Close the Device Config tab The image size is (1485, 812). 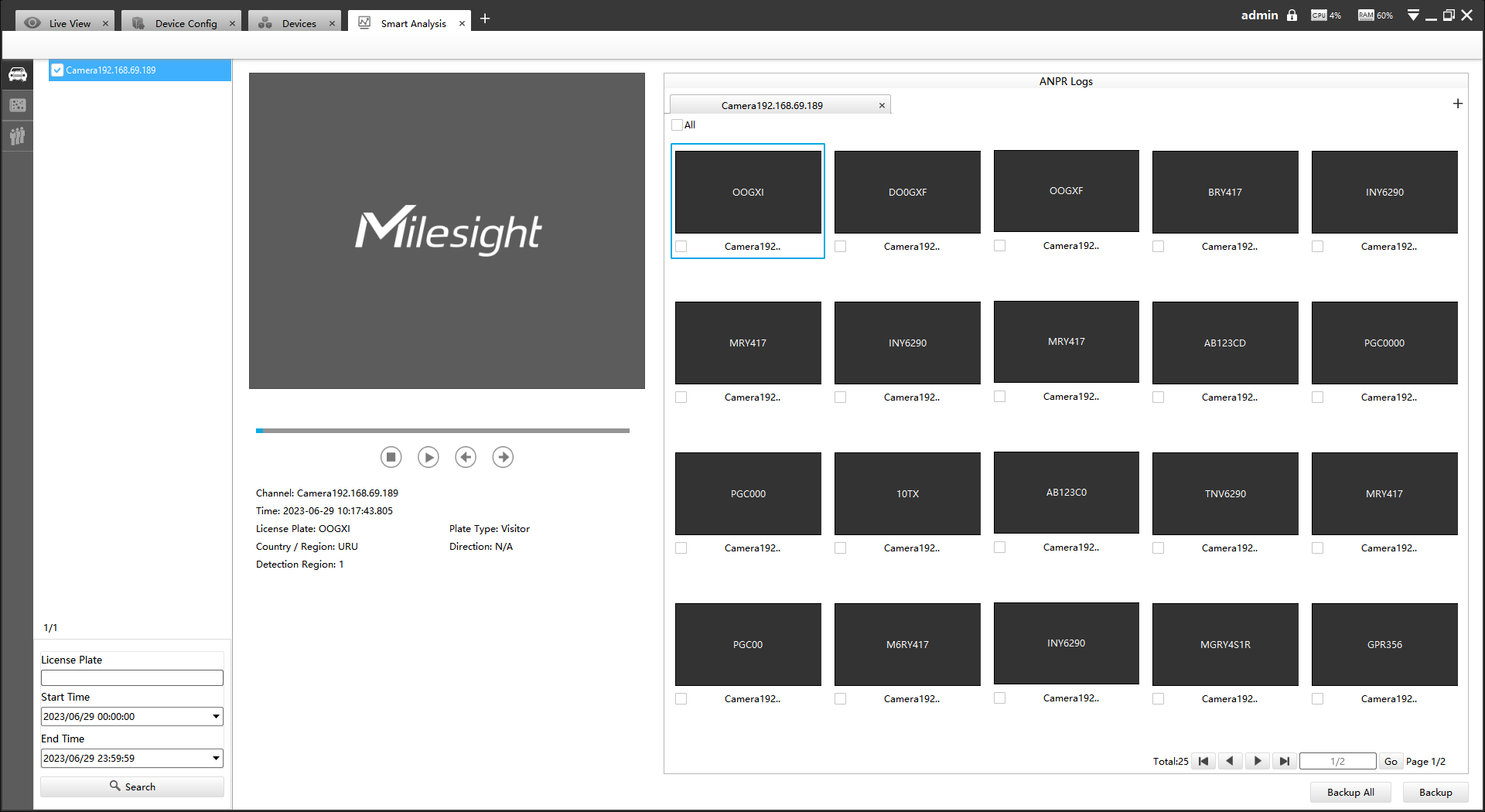[232, 23]
